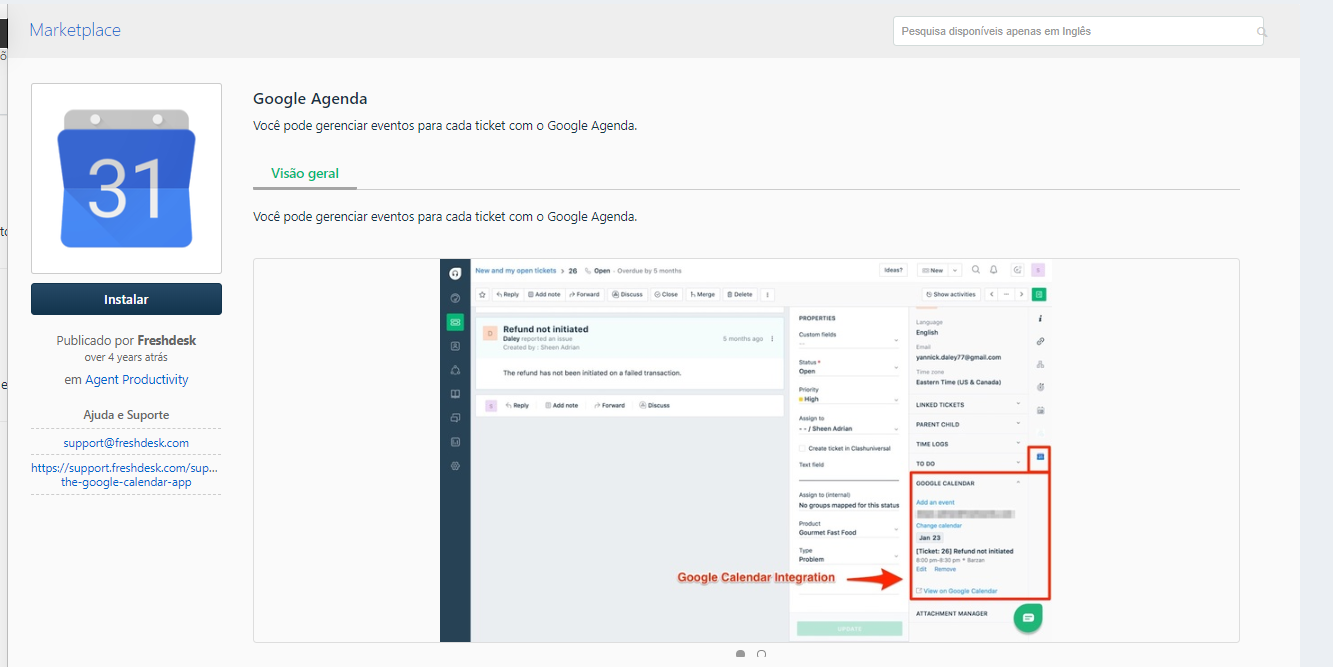Click the Ideas? button in the preview
Image resolution: width=1333 pixels, height=667 pixels.
click(892, 270)
